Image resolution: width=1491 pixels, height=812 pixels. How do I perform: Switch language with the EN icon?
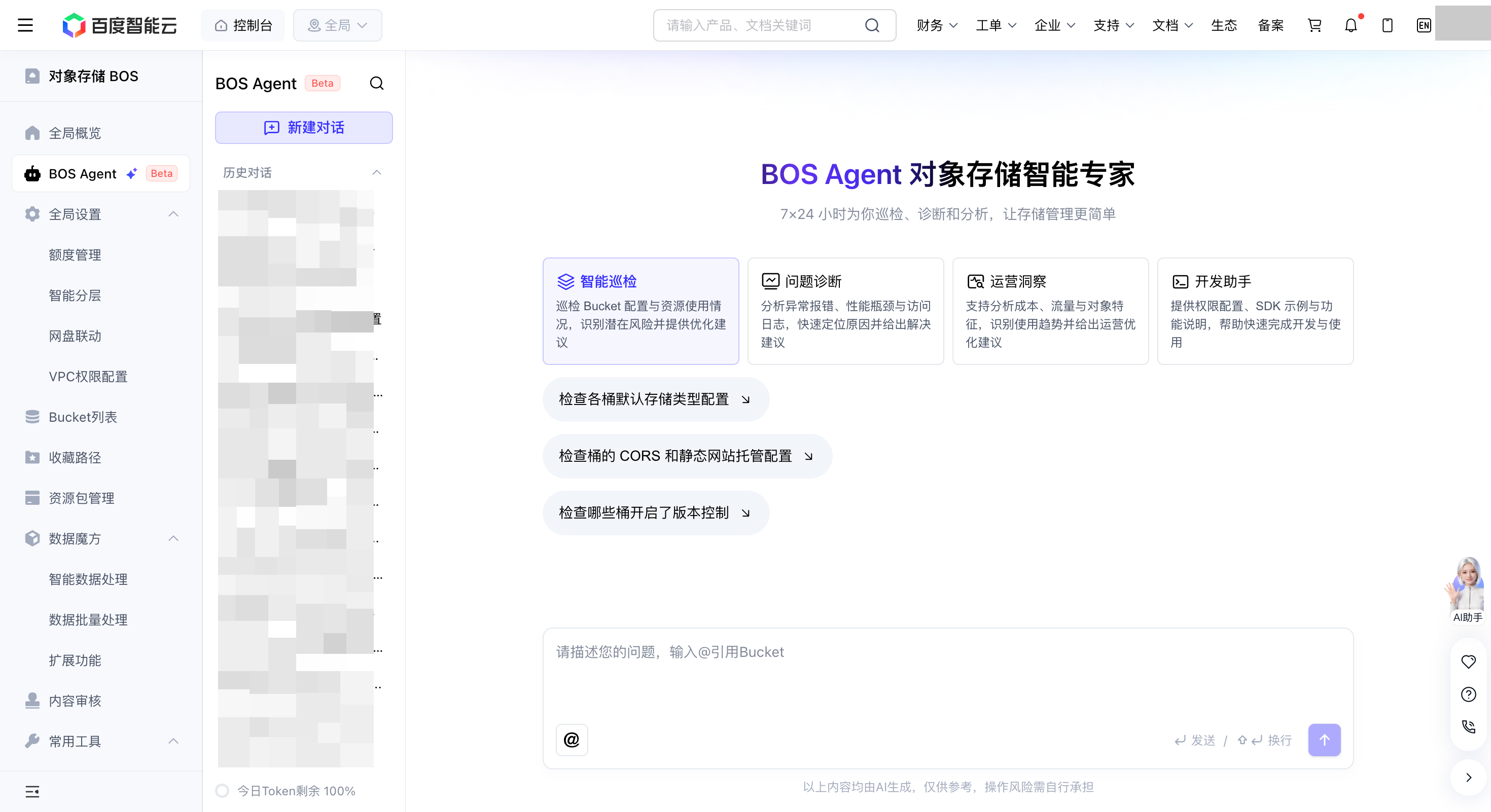pyautogui.click(x=1424, y=25)
